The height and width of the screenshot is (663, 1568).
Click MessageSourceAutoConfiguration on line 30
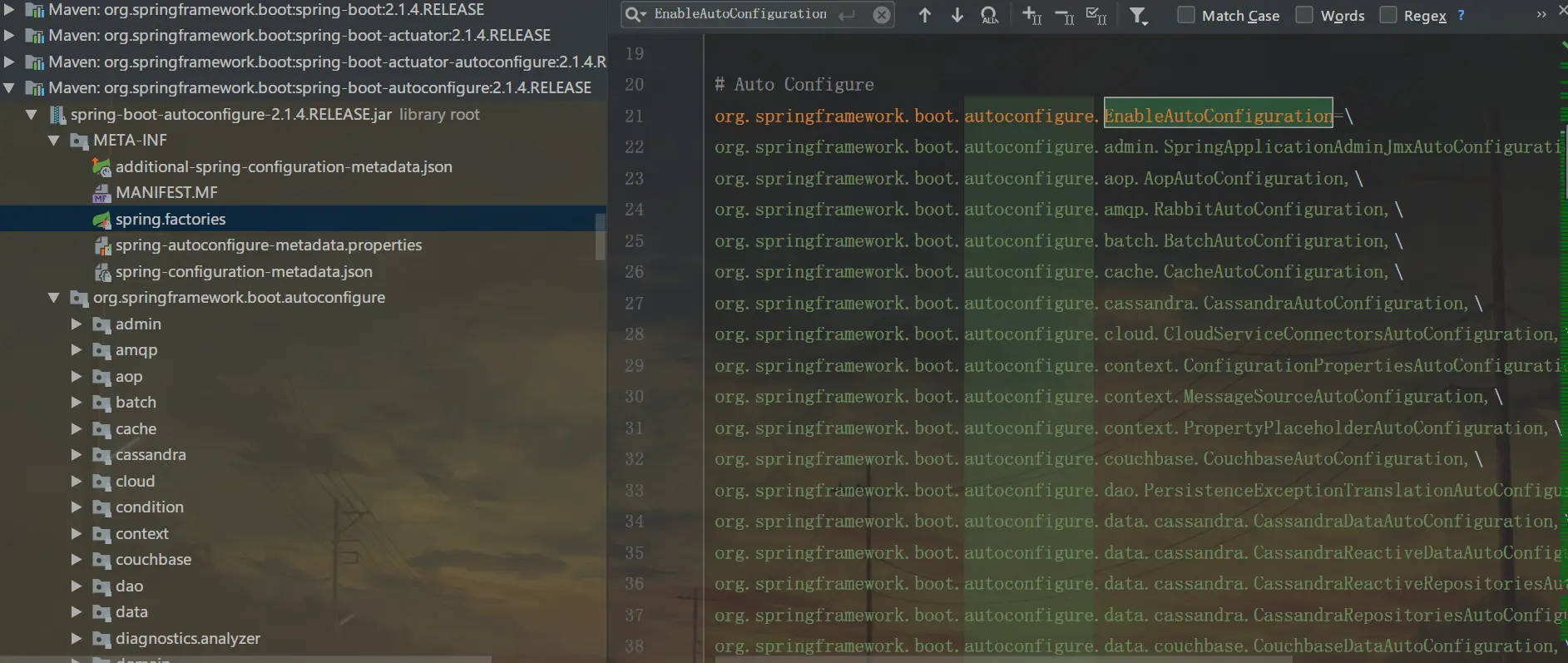pos(1333,396)
